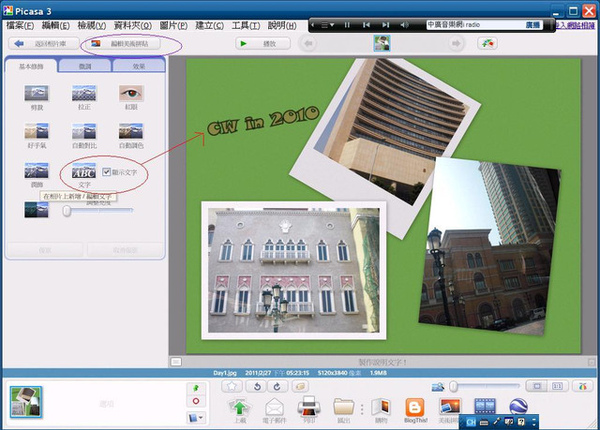Image resolution: width=600 pixels, height=430 pixels.
Task: Click the green pin Hold icon
Action: click(196, 388)
